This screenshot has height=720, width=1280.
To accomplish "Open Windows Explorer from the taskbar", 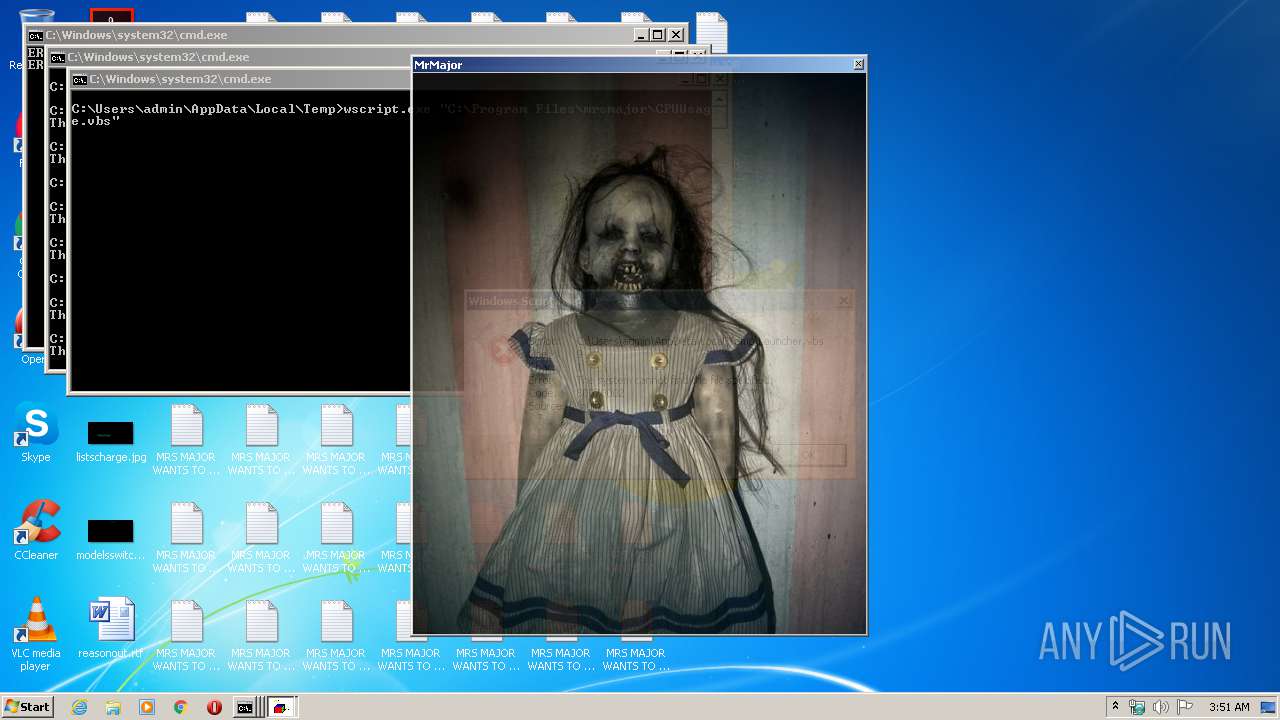I will click(x=113, y=707).
